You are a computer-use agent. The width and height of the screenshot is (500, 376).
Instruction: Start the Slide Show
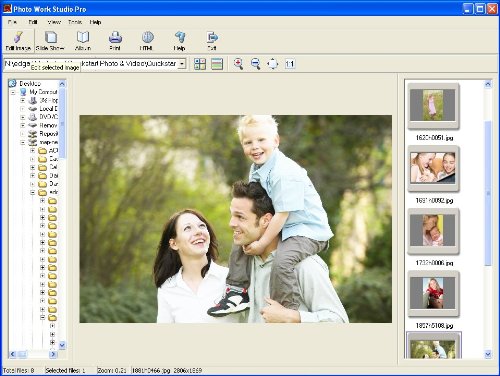click(x=50, y=41)
